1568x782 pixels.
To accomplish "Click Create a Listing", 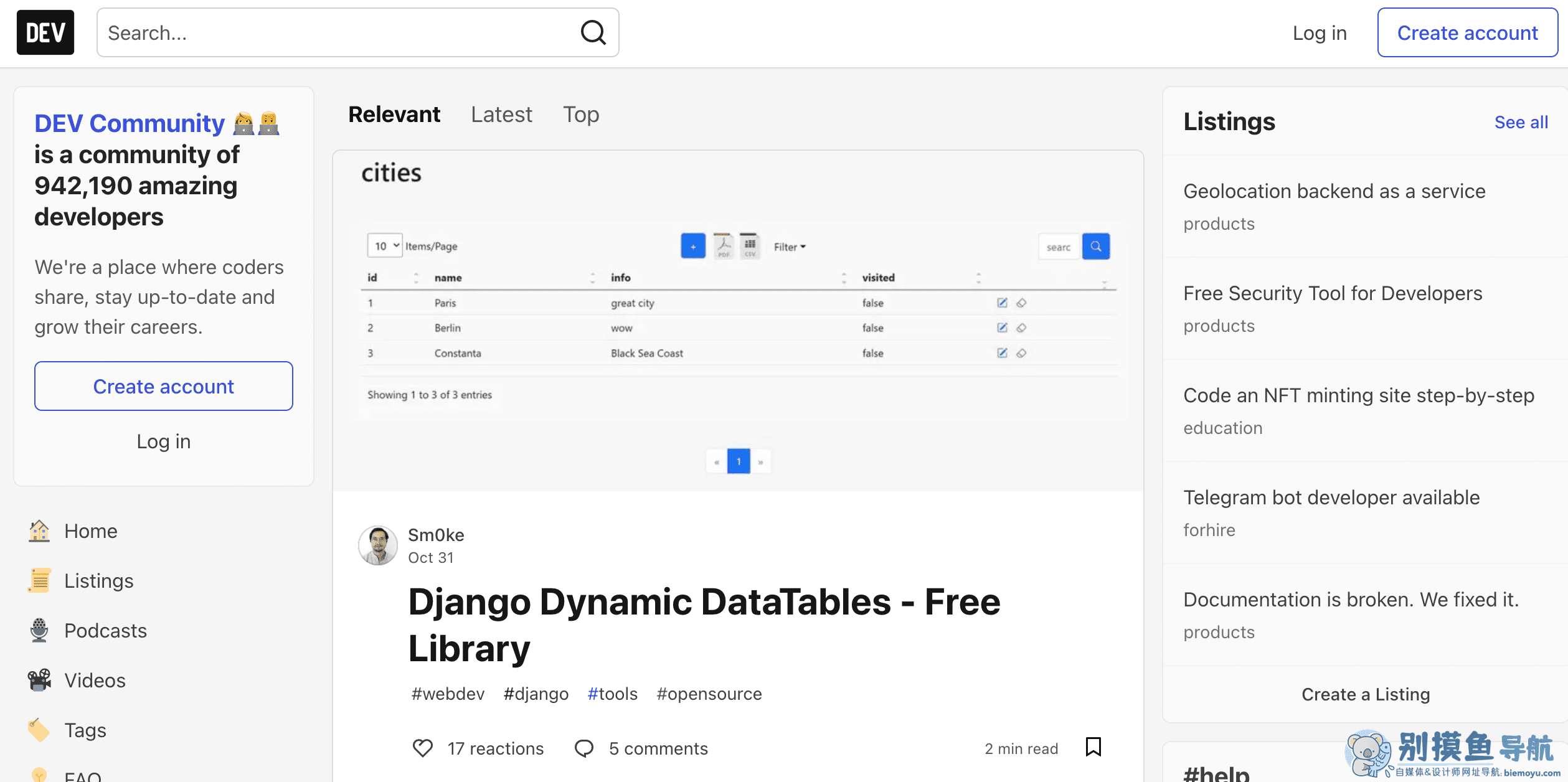I will 1366,694.
